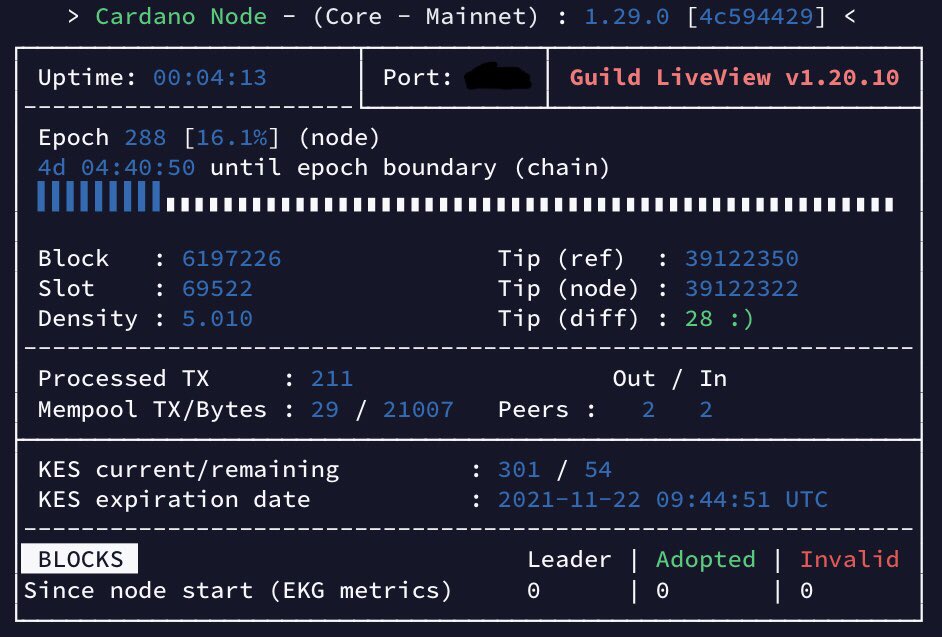942x637 pixels.
Task: Click the Out peers count
Action: tap(648, 410)
